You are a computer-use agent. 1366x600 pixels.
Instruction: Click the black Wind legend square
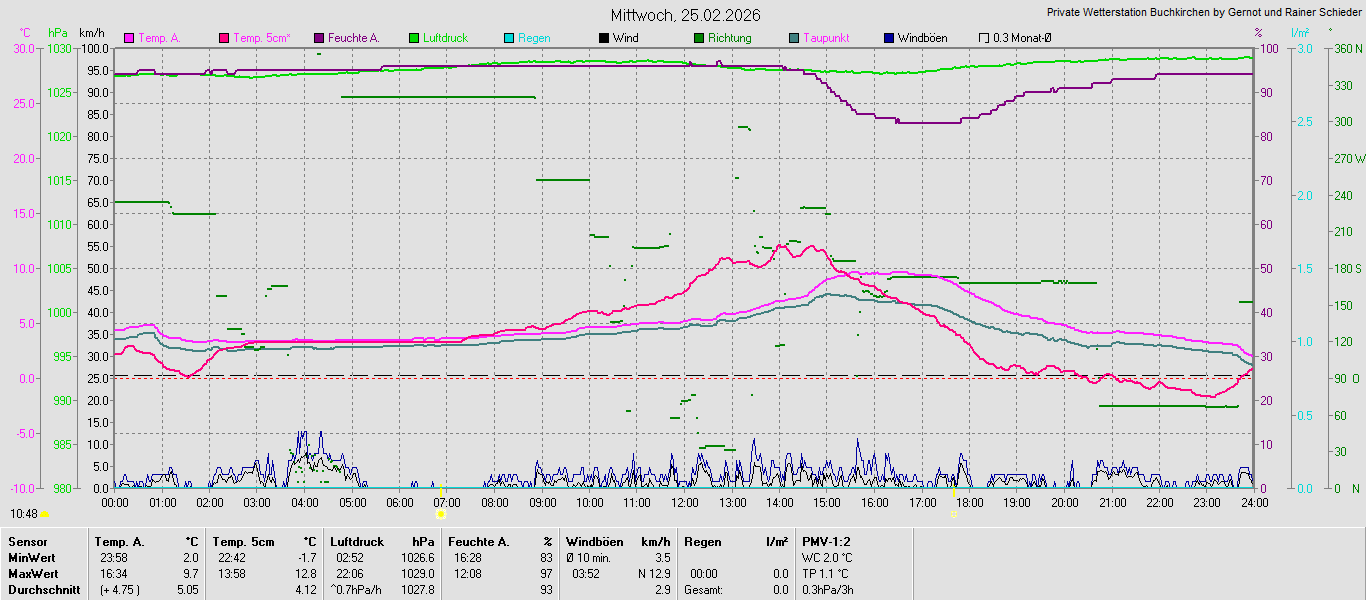click(x=604, y=38)
